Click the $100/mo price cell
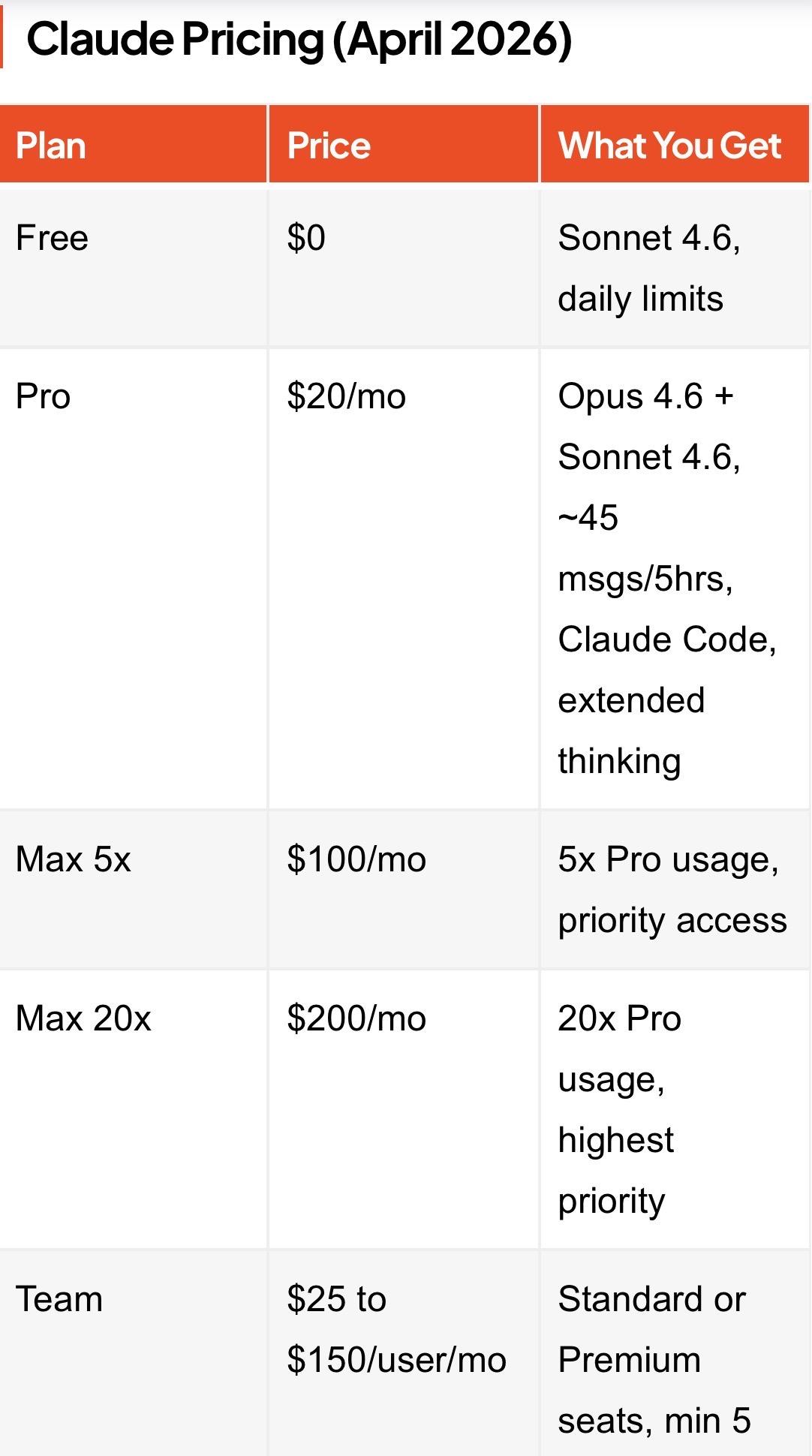The height and width of the screenshot is (1456, 812). click(x=356, y=859)
